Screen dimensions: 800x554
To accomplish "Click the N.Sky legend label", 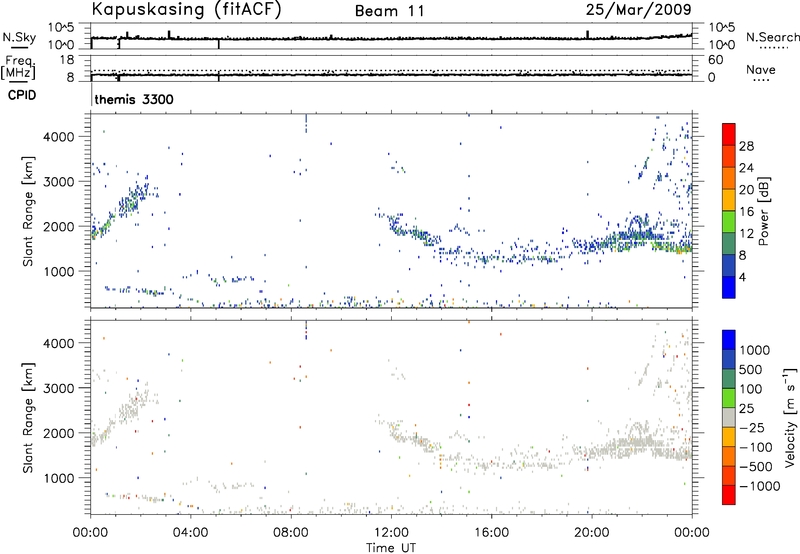I will pos(19,37).
